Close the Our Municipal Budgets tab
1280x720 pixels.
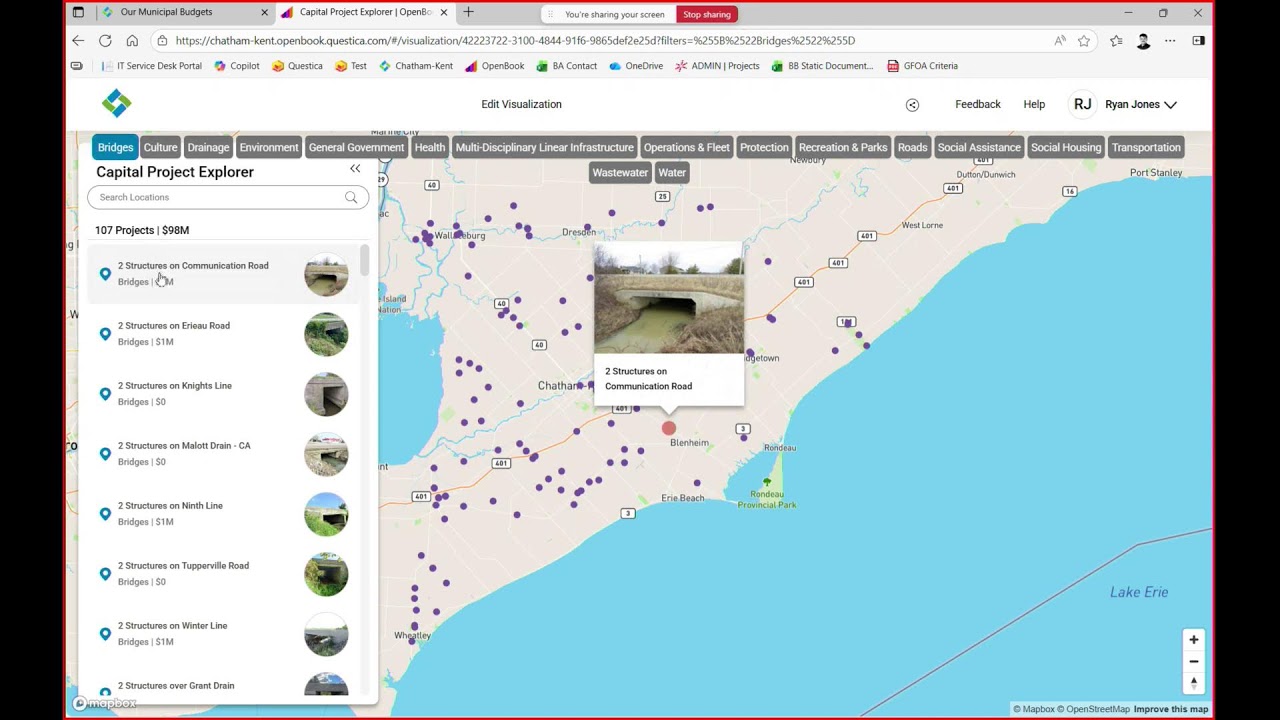[x=265, y=12]
